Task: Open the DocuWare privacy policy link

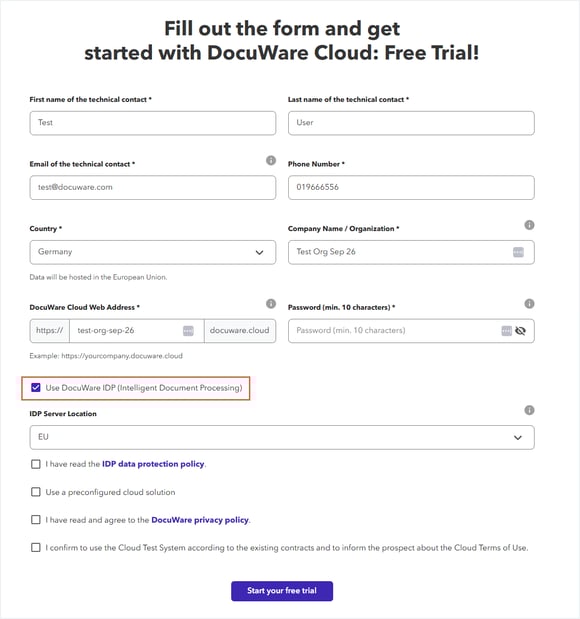Action: 200,520
